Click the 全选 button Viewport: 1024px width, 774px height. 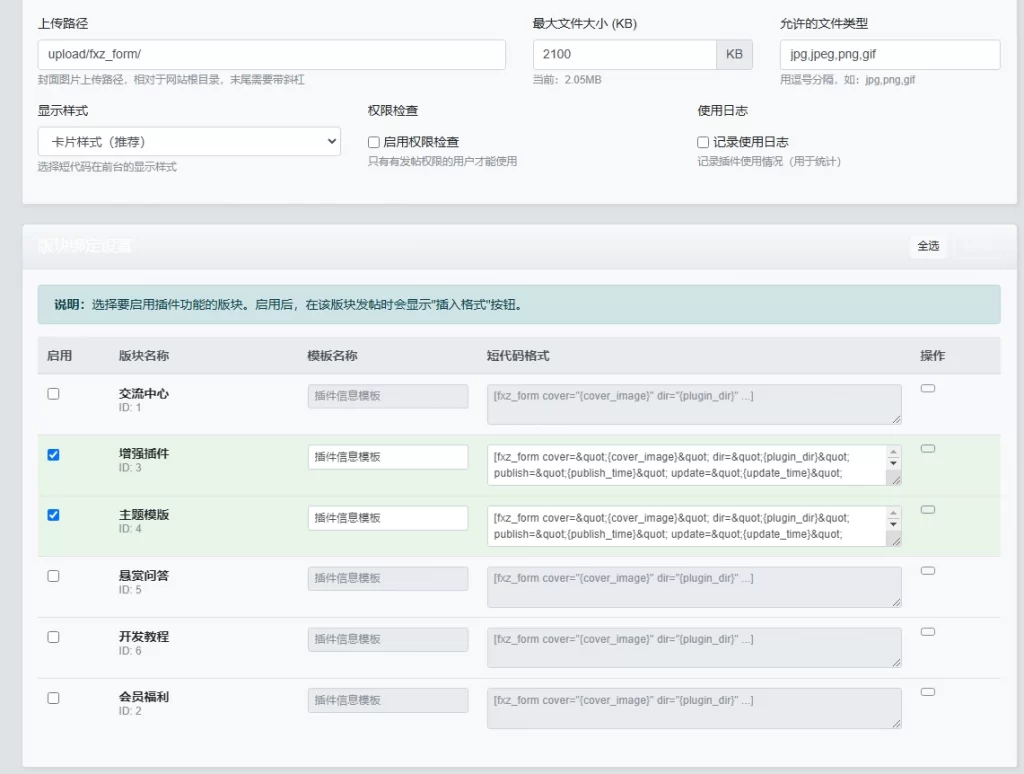coord(928,244)
